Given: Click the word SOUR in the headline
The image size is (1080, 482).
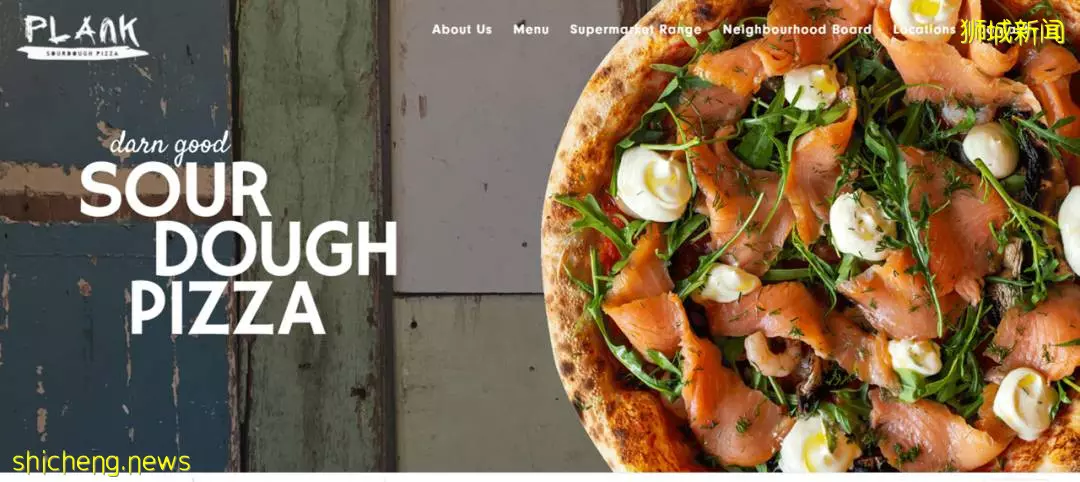Looking at the screenshot, I should pos(175,190).
